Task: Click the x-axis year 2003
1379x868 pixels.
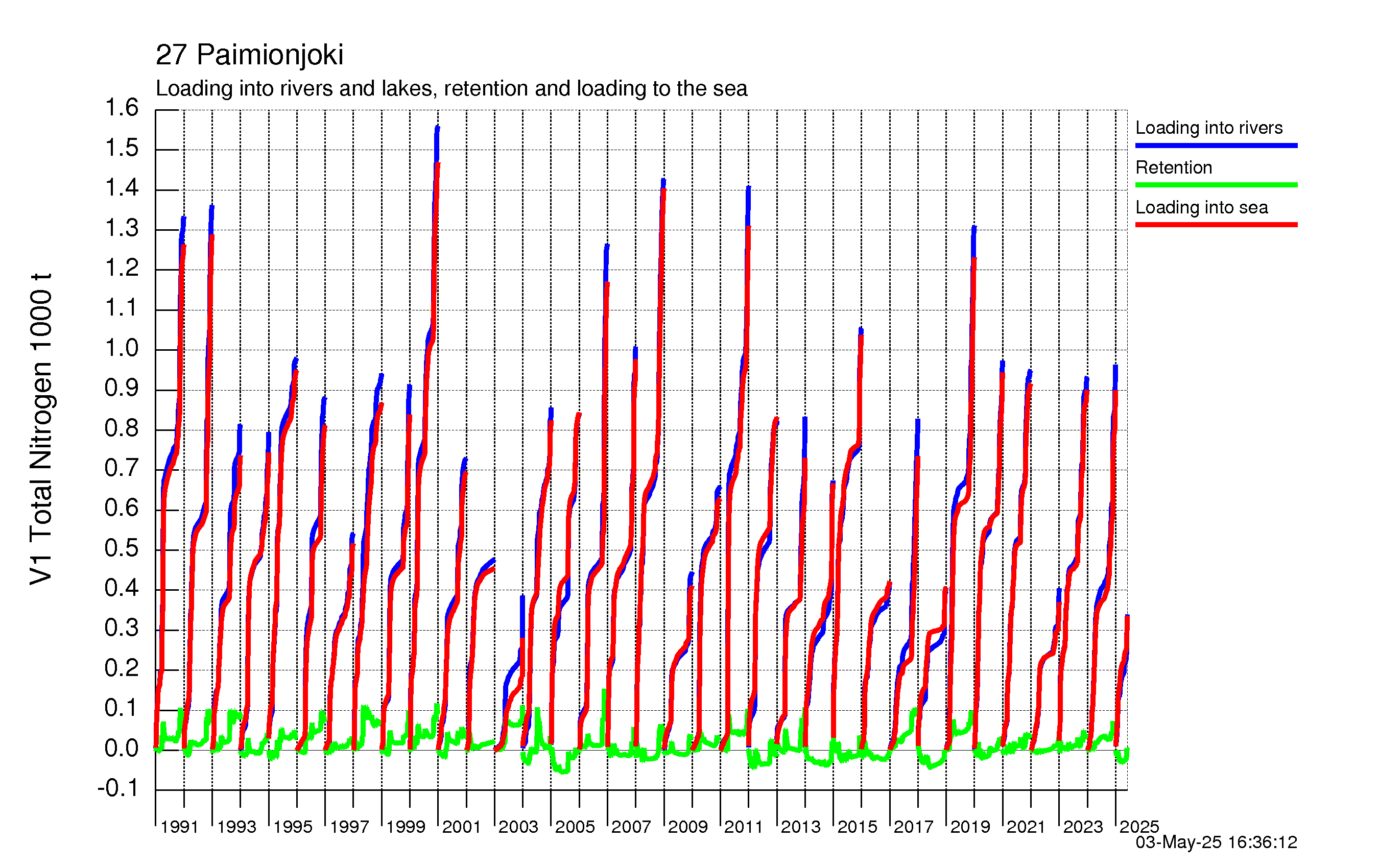Action: click(518, 827)
